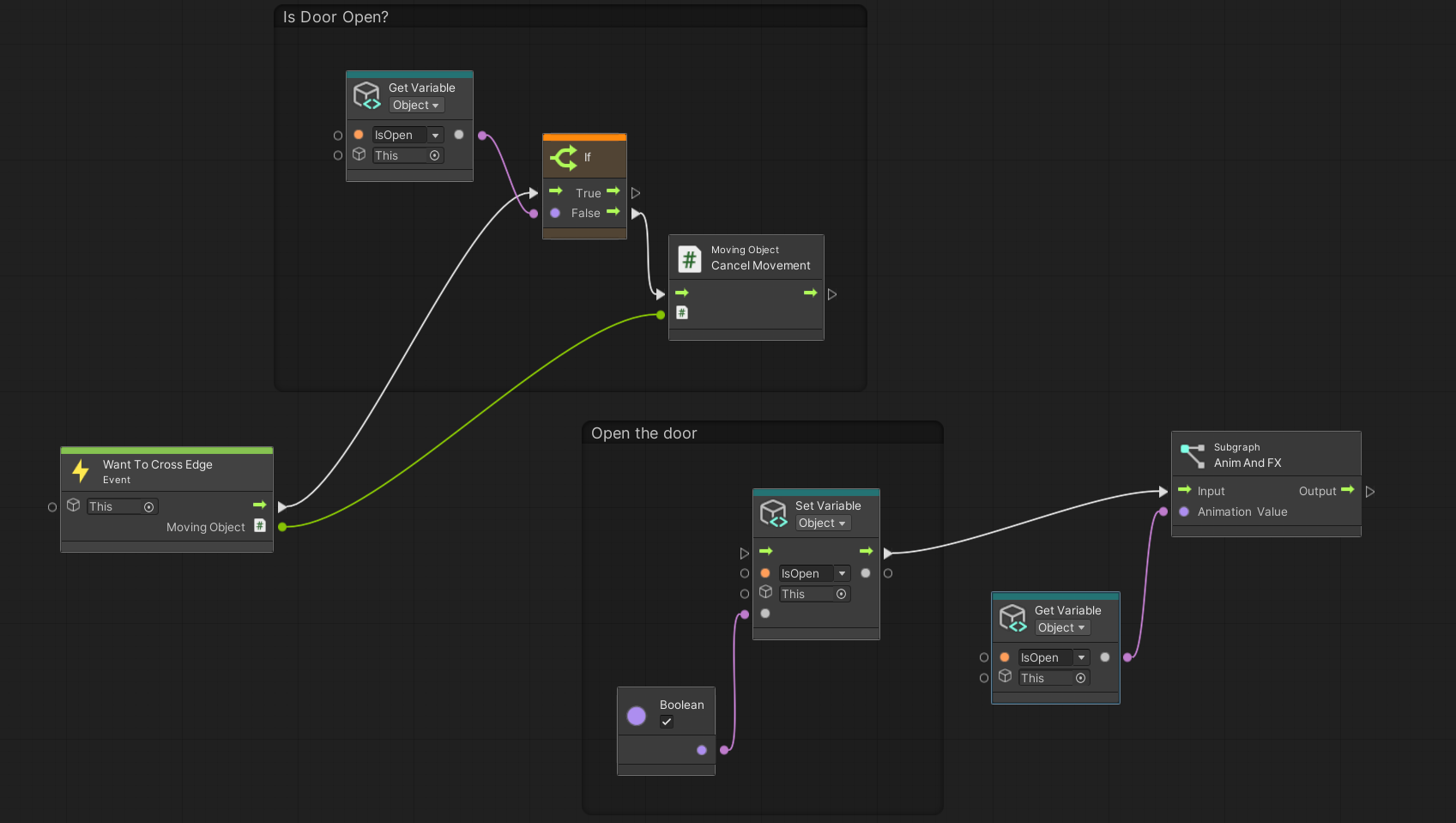
Task: Expand the Object dropdown on lower-right Get Variable
Action: pos(1061,628)
